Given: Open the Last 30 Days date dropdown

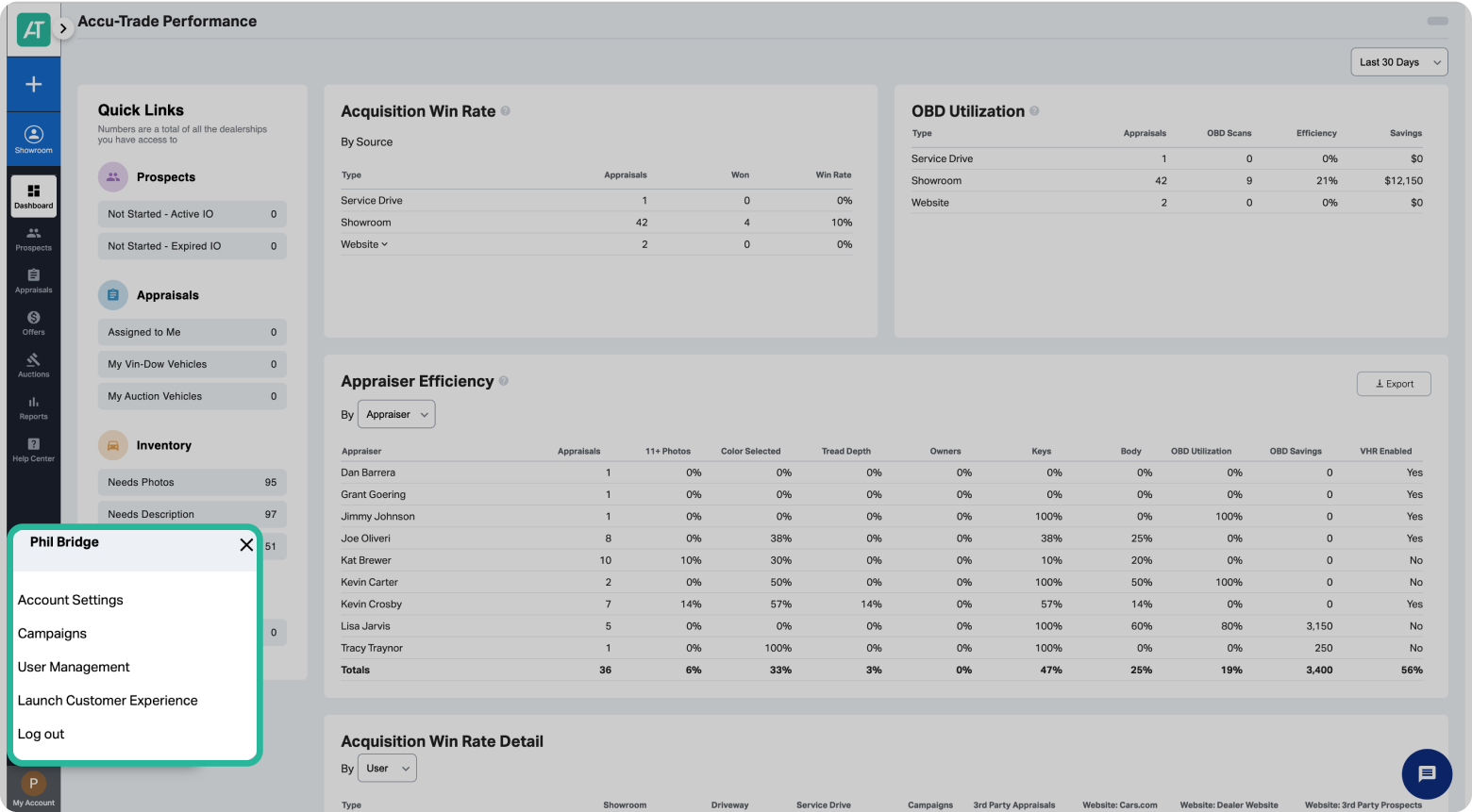Looking at the screenshot, I should point(1399,62).
